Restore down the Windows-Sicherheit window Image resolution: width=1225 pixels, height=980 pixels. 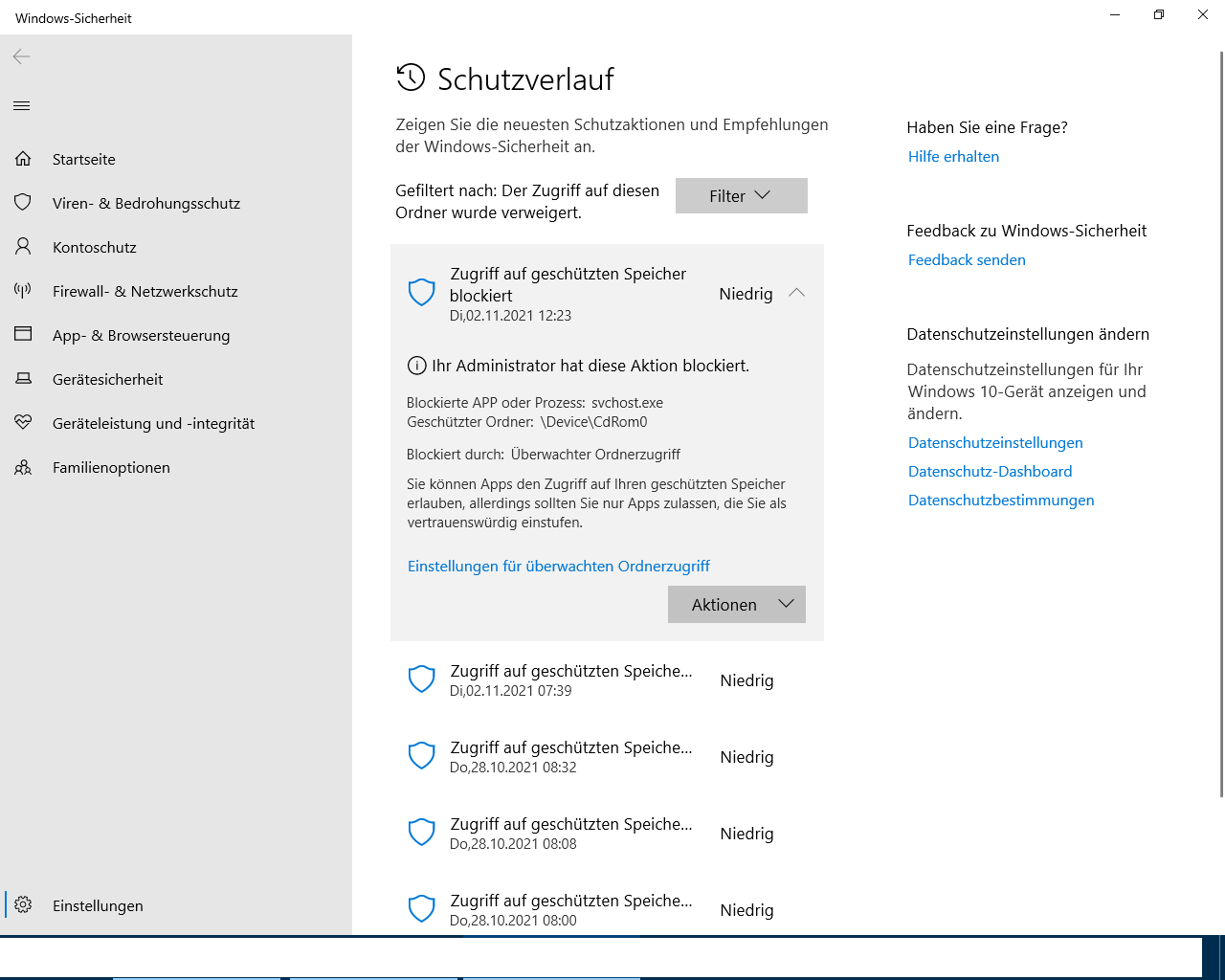1159,15
